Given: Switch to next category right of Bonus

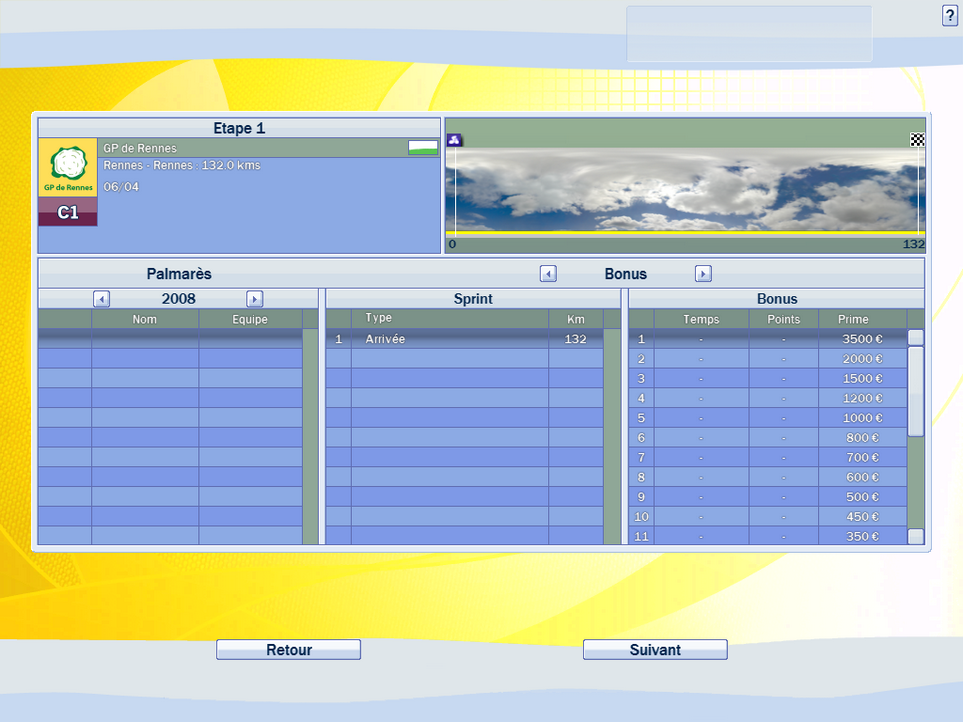Looking at the screenshot, I should click(x=703, y=274).
